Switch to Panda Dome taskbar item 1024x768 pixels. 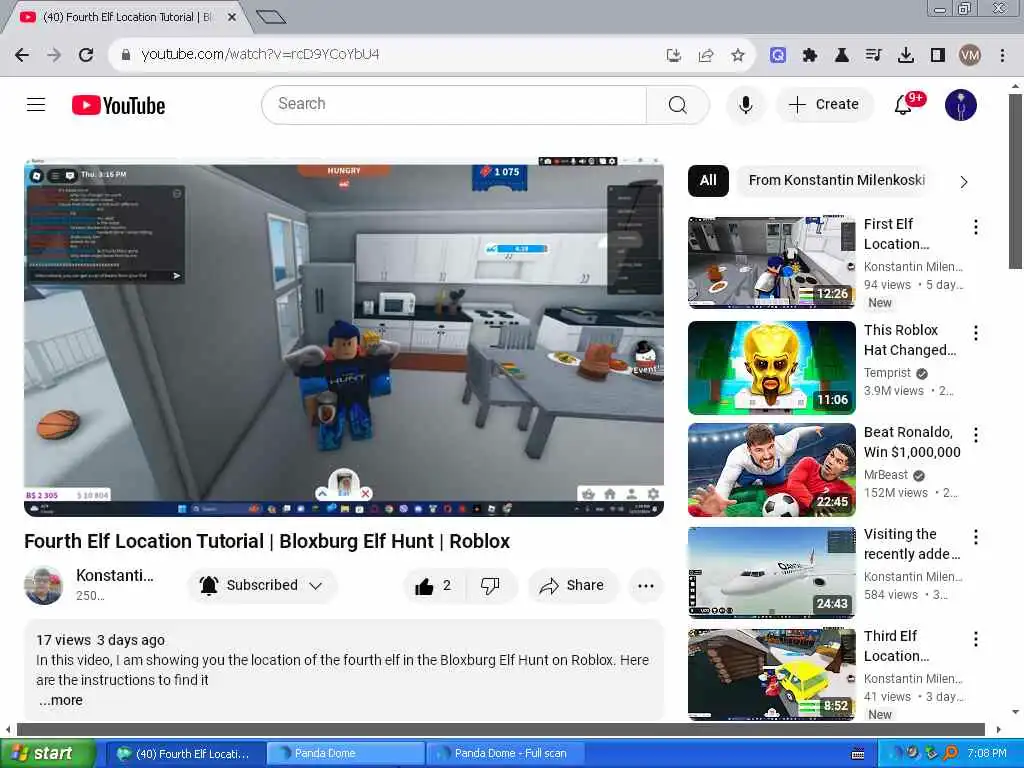coord(345,754)
